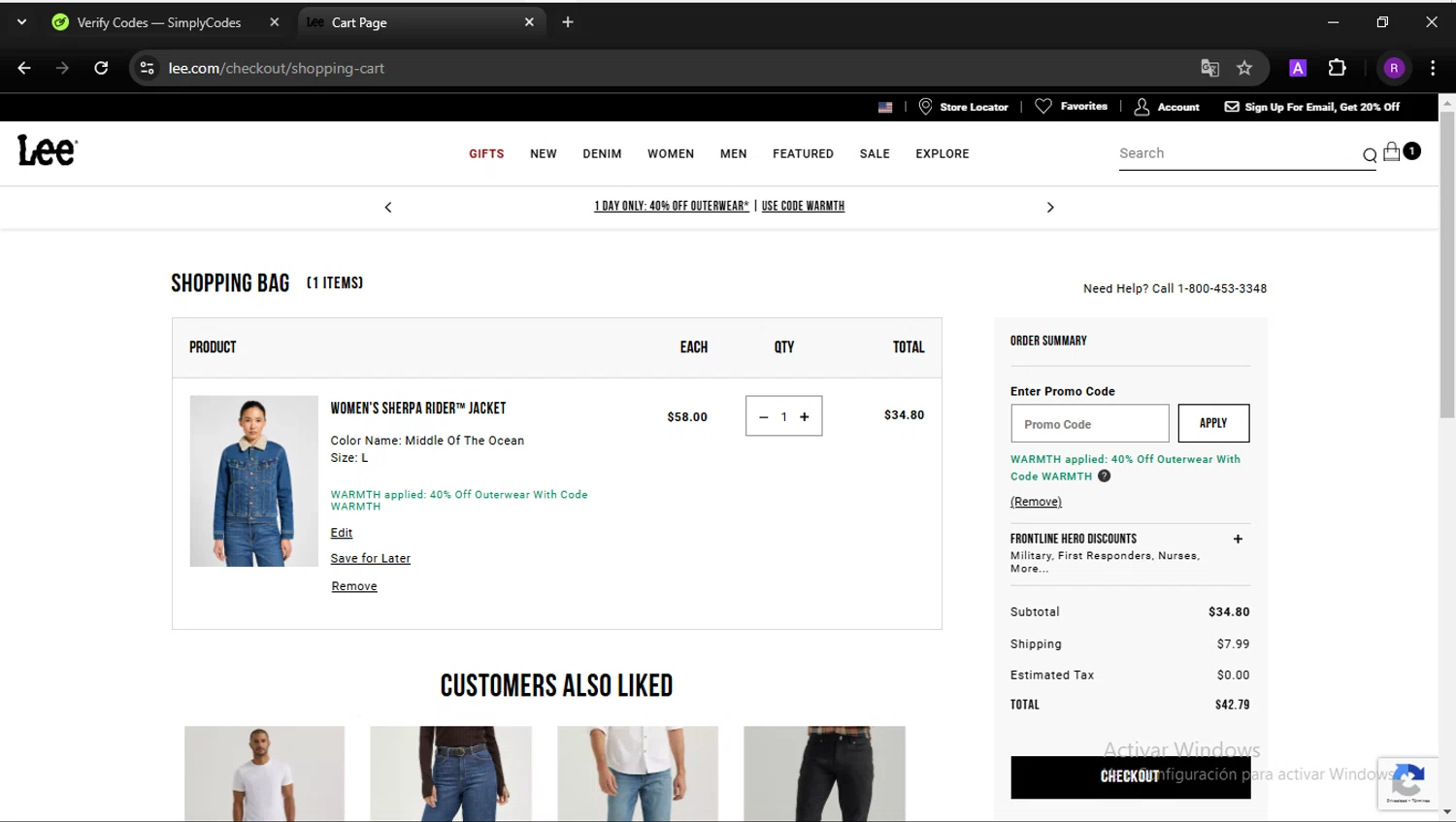
Task: Open a new browser tab
Action: pyautogui.click(x=568, y=21)
